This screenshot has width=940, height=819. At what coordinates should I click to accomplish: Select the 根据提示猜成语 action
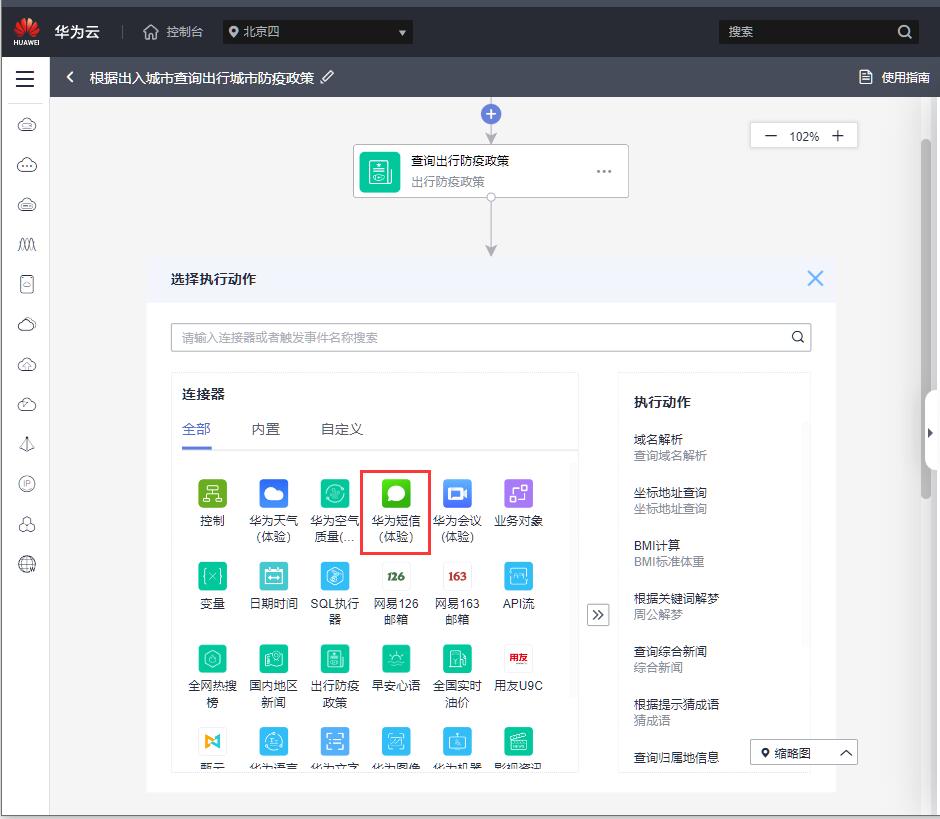(x=676, y=712)
